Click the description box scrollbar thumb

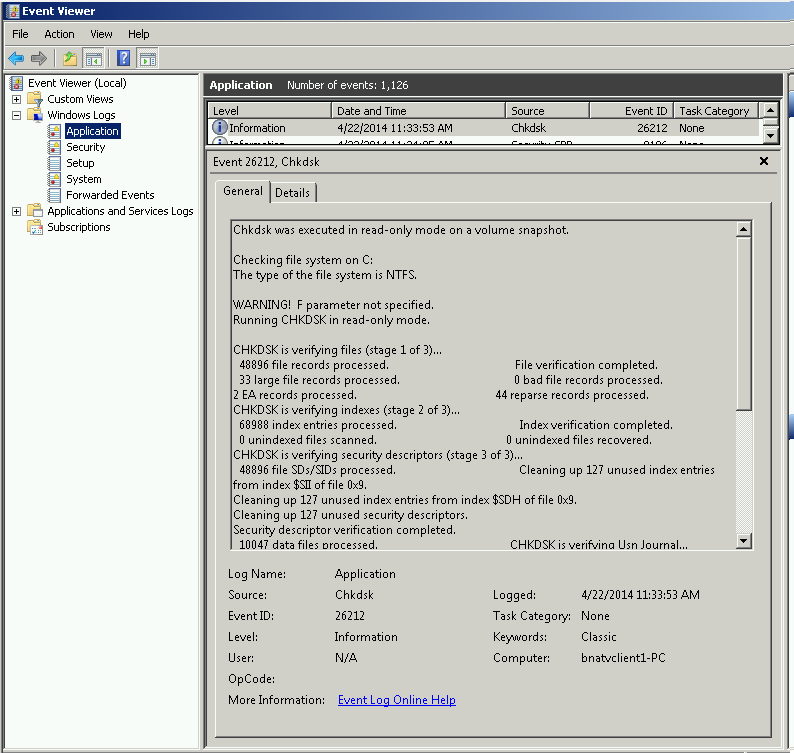click(743, 324)
